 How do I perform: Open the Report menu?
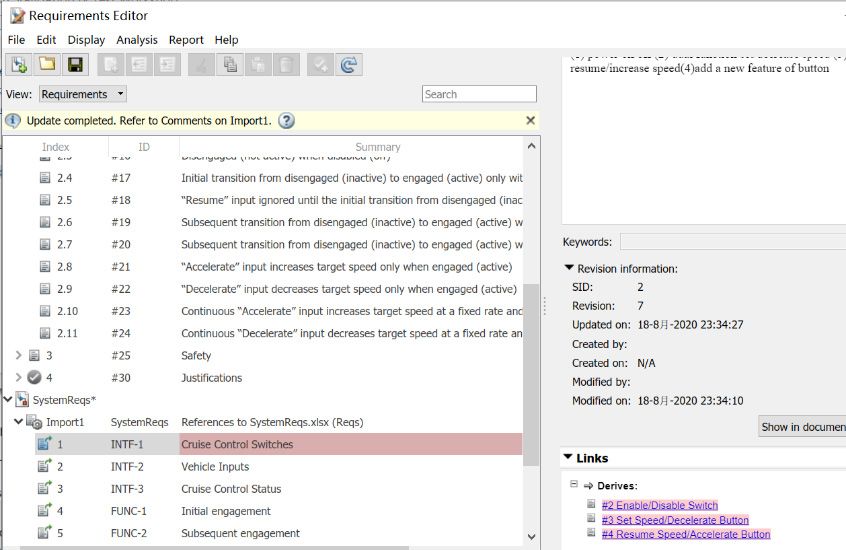(x=186, y=40)
